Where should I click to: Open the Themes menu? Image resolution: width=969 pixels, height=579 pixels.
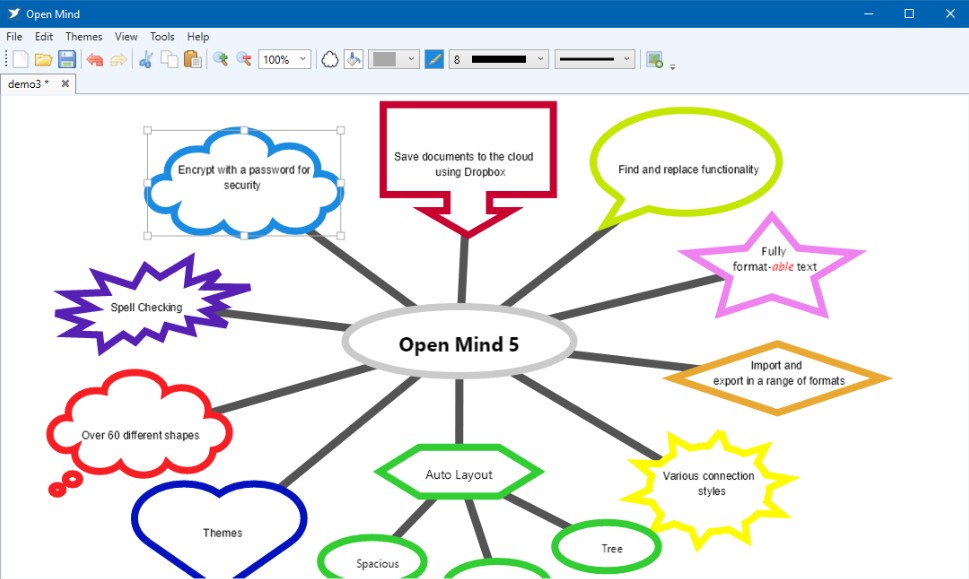[x=83, y=36]
